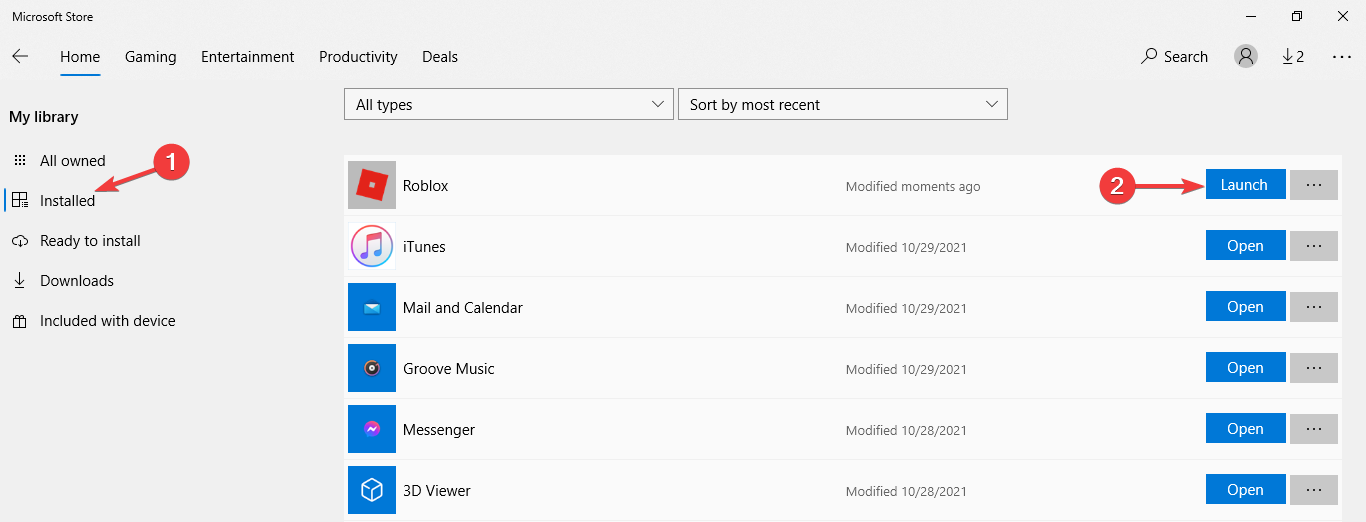Open more options for Roblox
Image resolution: width=1366 pixels, height=522 pixels.
1314,185
